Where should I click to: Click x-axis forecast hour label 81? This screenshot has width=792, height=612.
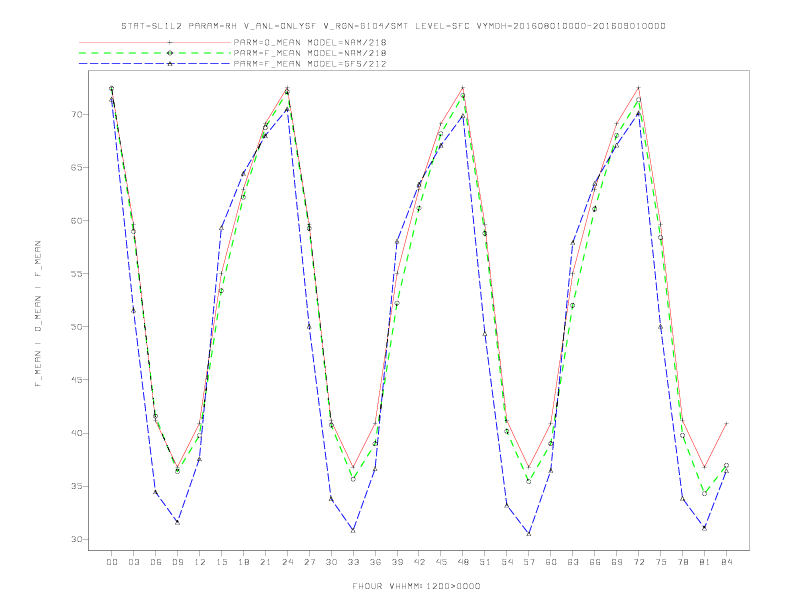pos(705,562)
